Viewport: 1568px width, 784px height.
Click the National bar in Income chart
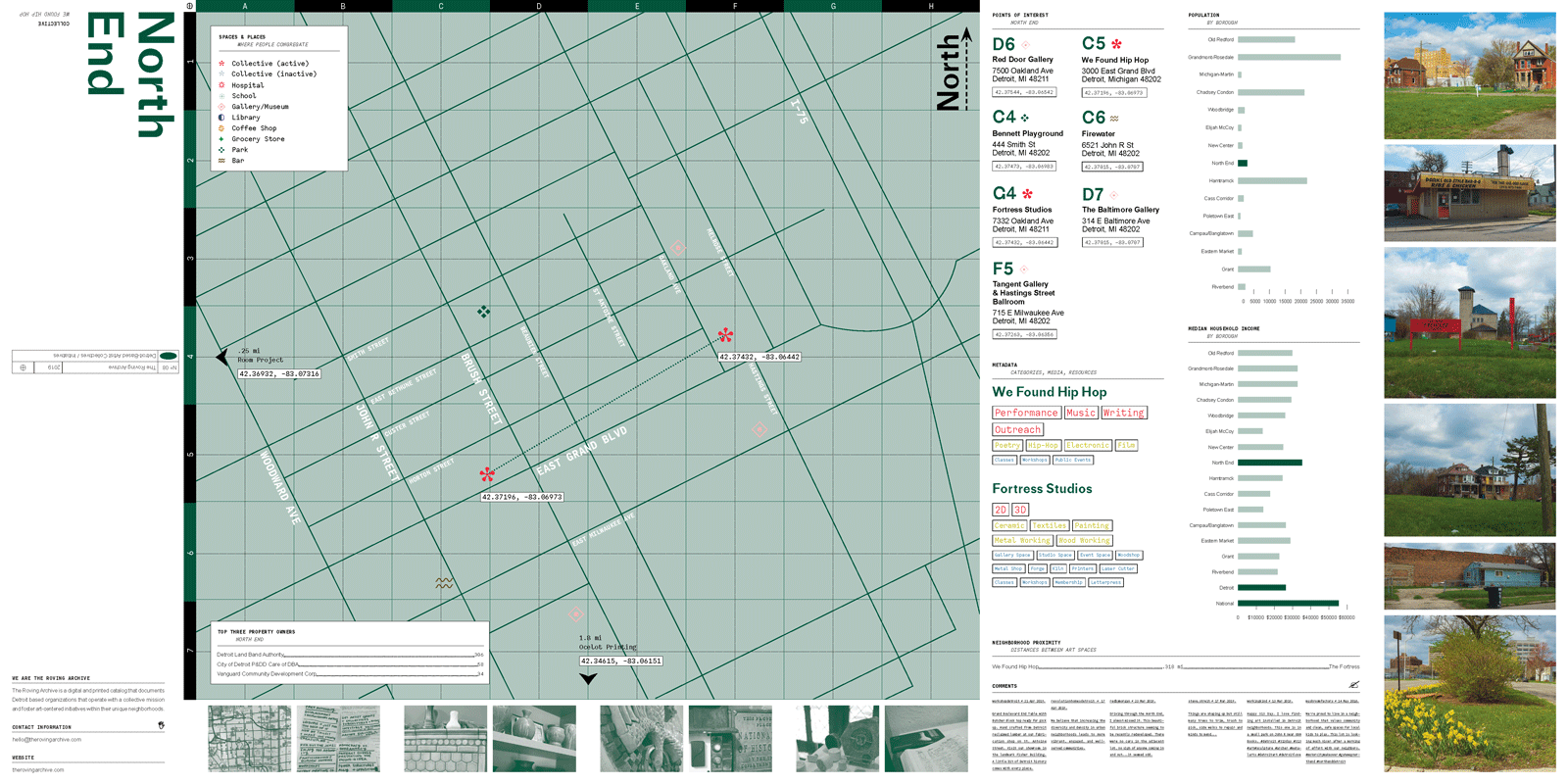click(x=1288, y=604)
